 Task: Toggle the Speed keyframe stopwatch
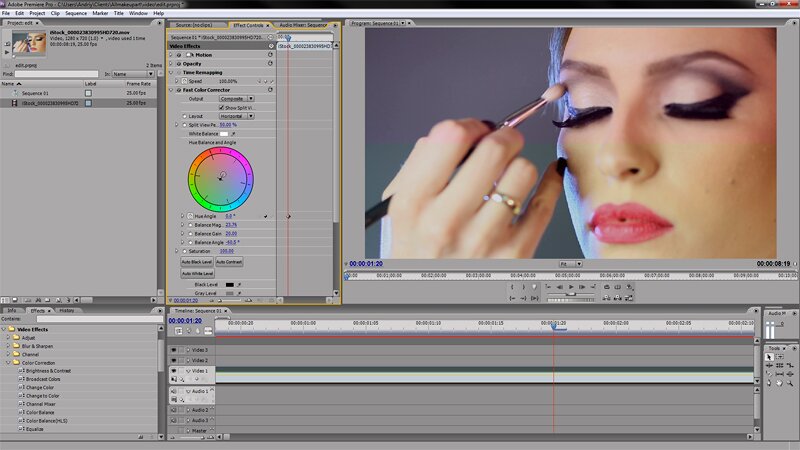tap(183, 81)
